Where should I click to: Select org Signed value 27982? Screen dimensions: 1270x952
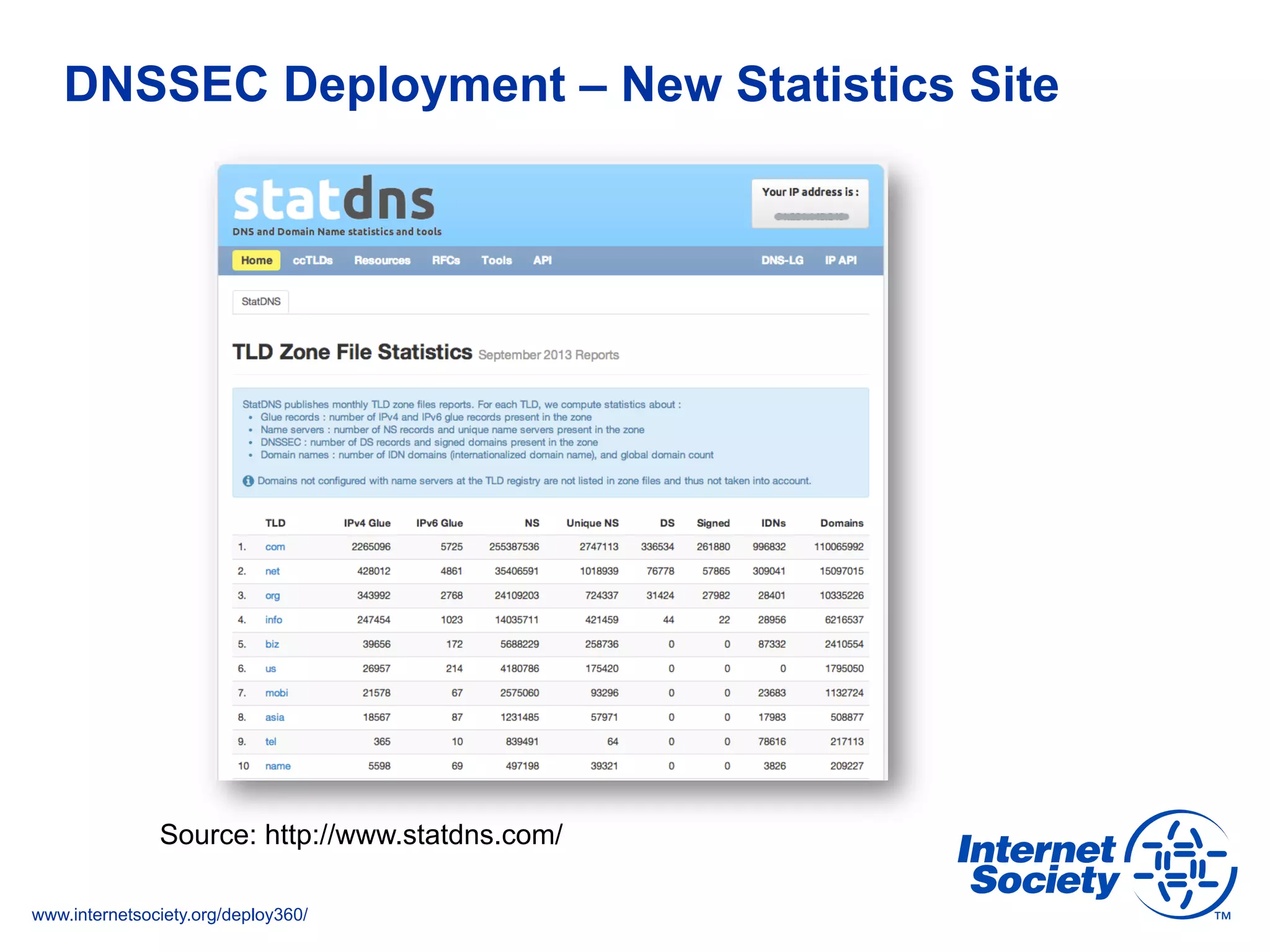tap(716, 596)
